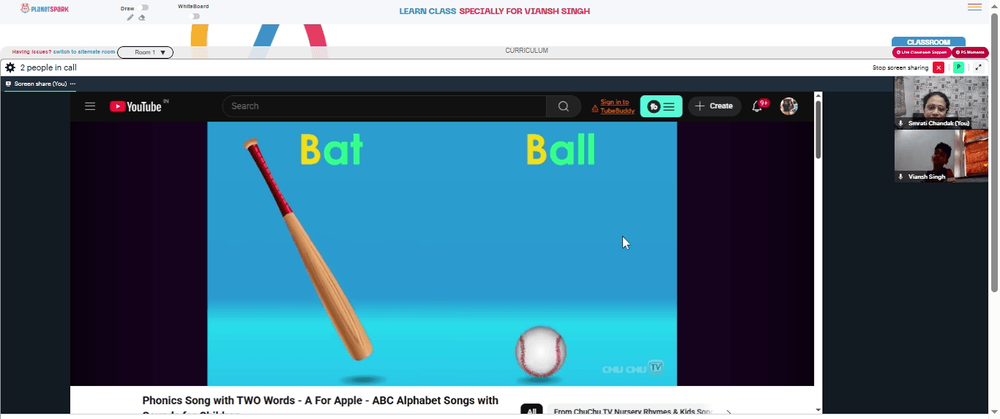The height and width of the screenshot is (419, 1000).
Task: Click the Phonics Song video title
Action: [x=320, y=406]
